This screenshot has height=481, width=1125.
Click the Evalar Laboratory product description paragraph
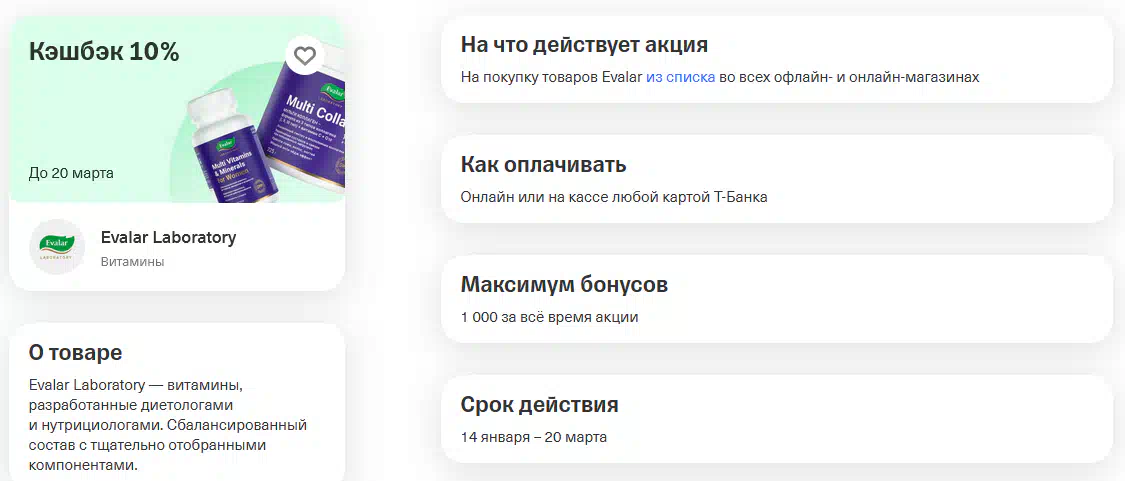(168, 425)
